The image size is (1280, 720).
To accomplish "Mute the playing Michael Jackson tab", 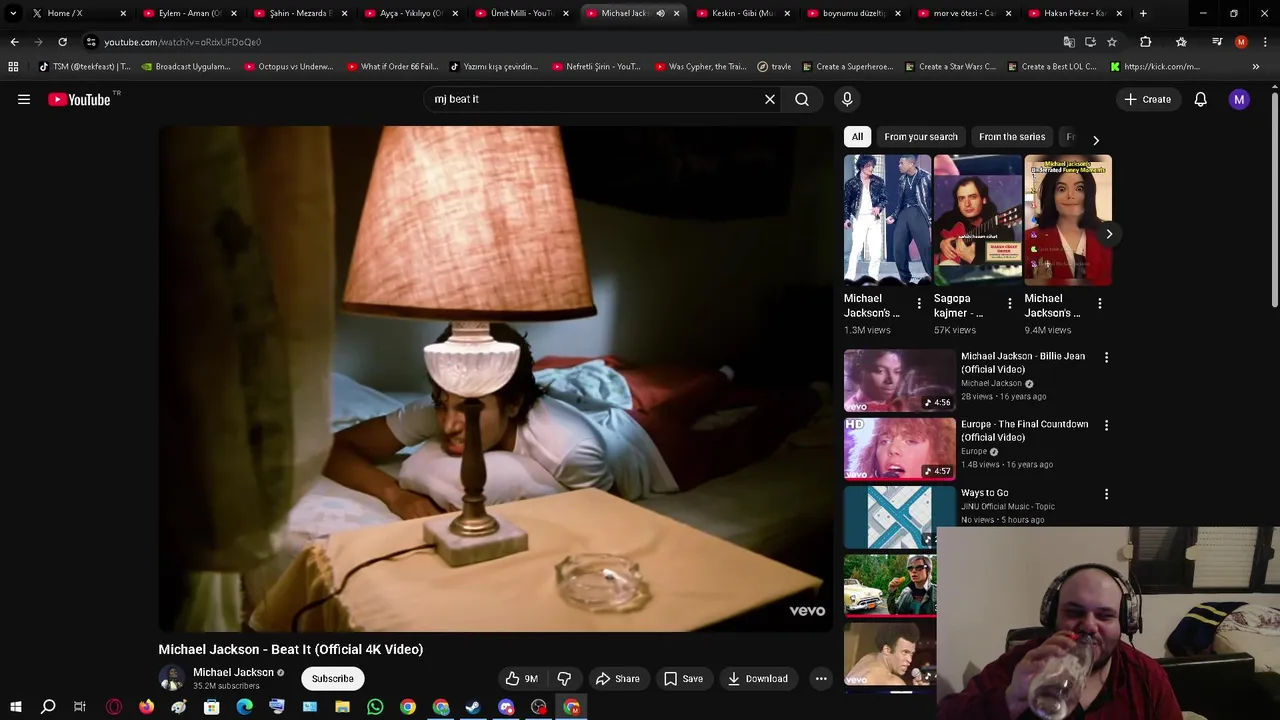I will pos(660,13).
